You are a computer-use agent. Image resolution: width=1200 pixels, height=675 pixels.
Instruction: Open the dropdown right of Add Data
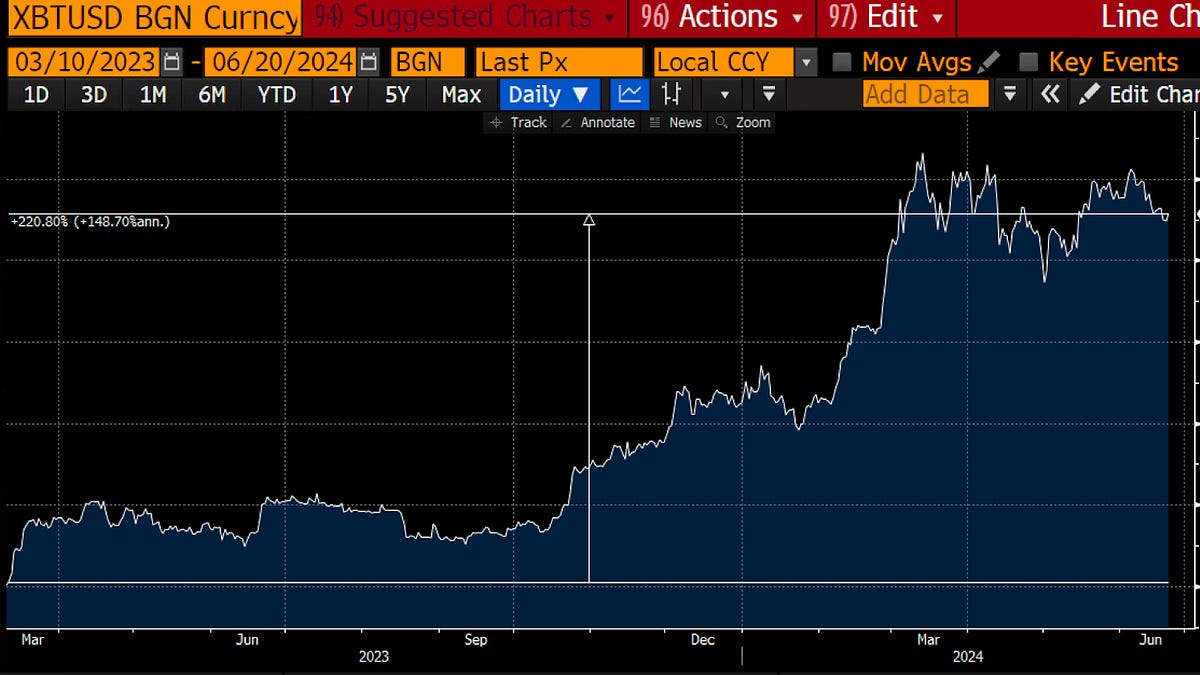[x=1010, y=95]
